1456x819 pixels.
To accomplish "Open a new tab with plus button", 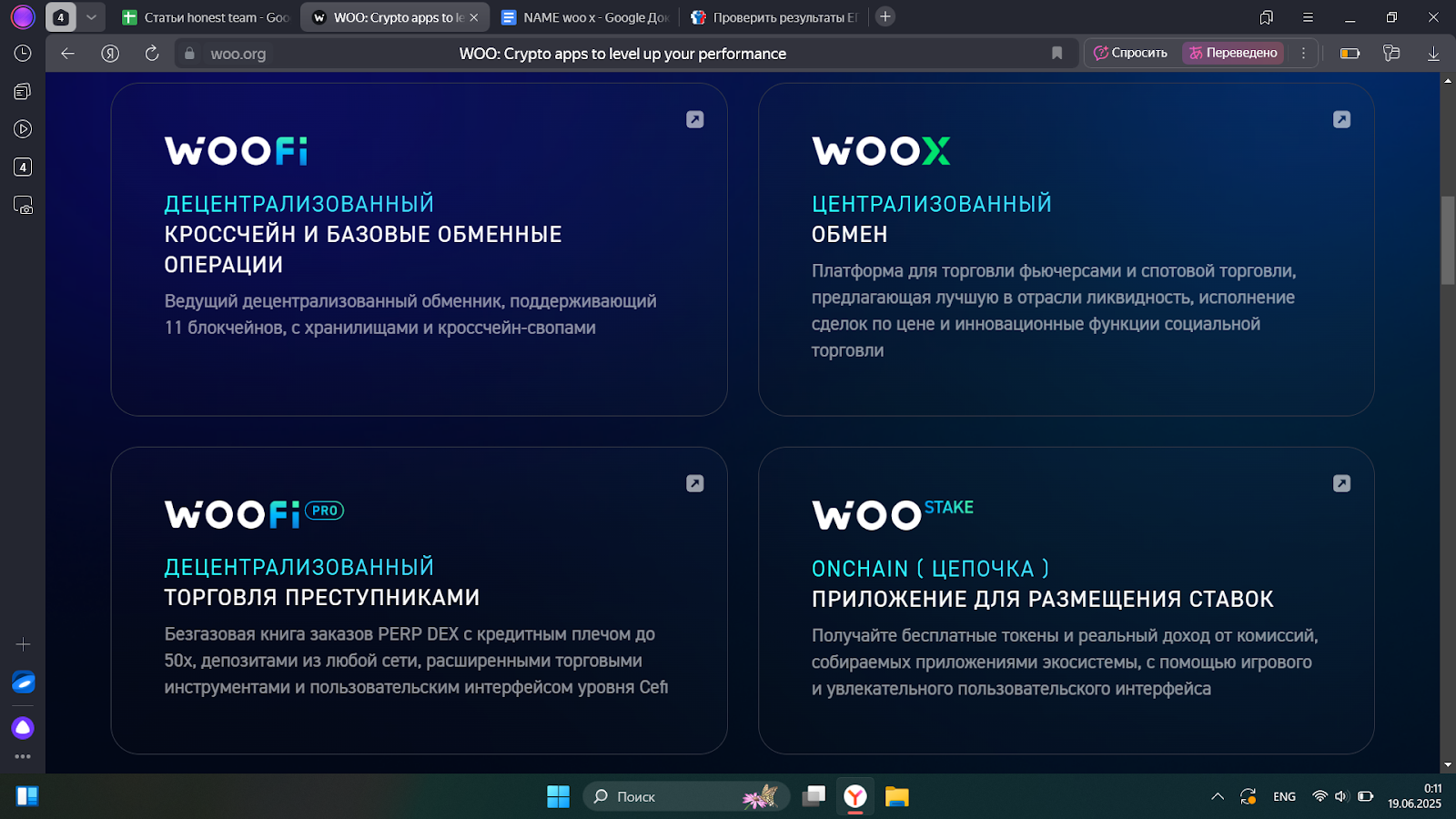I will click(885, 16).
